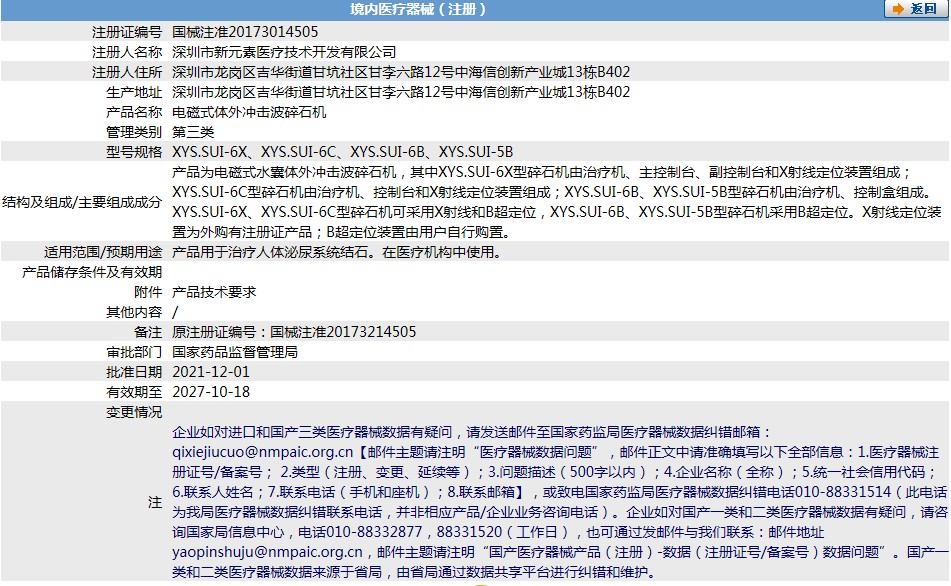Click the header title 境内医疗器械（注册）

pos(418,9)
